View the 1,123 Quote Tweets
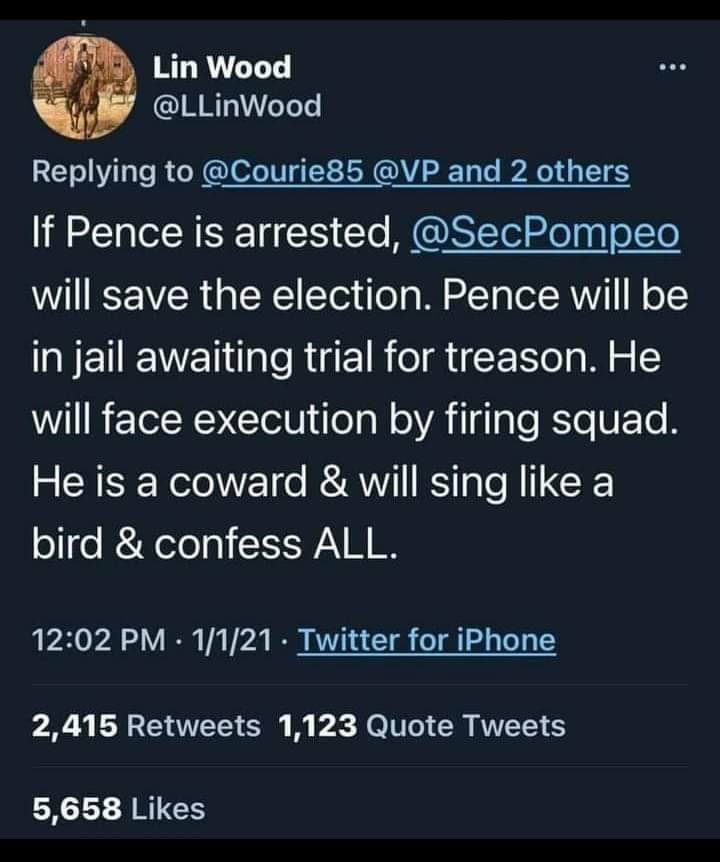 tap(423, 726)
